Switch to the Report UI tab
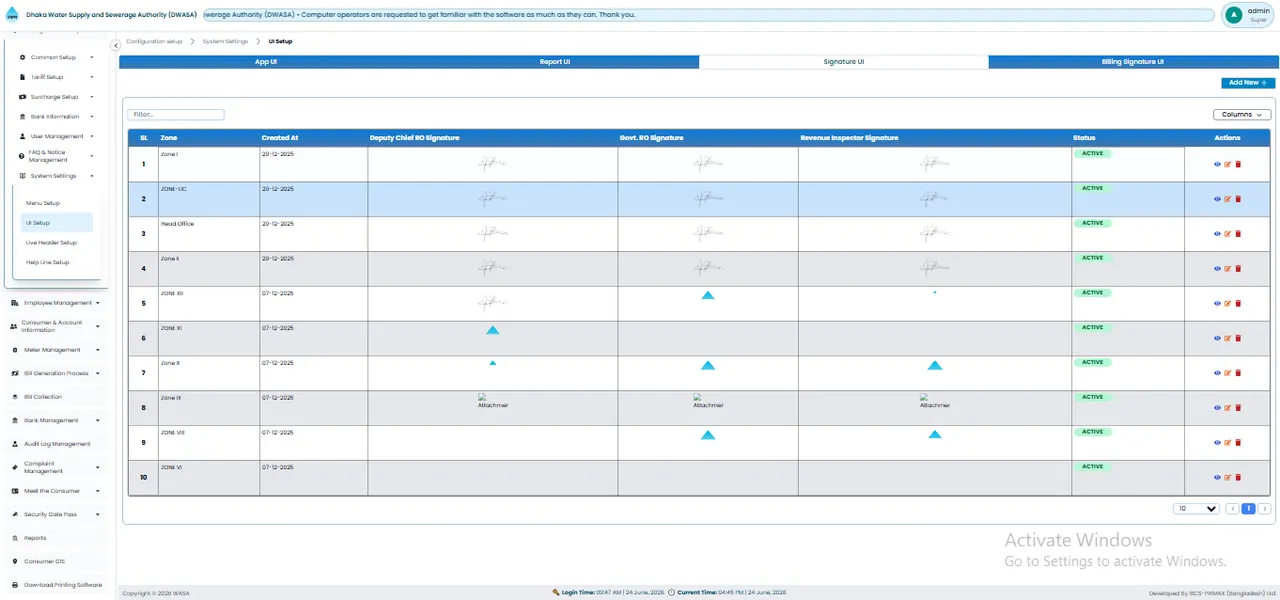This screenshot has width=1280, height=600. pos(555,62)
